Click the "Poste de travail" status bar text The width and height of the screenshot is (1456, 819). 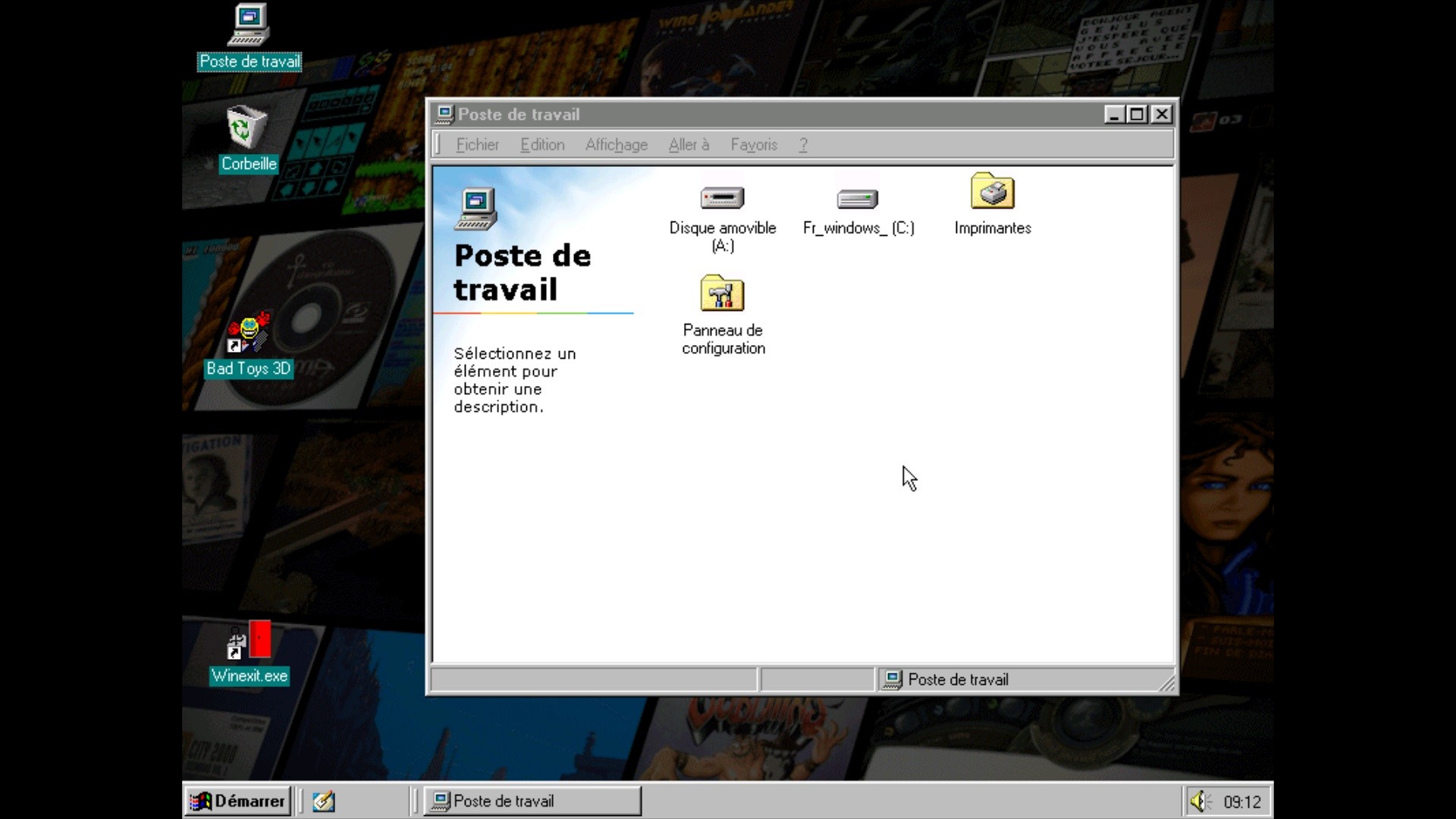click(x=958, y=679)
